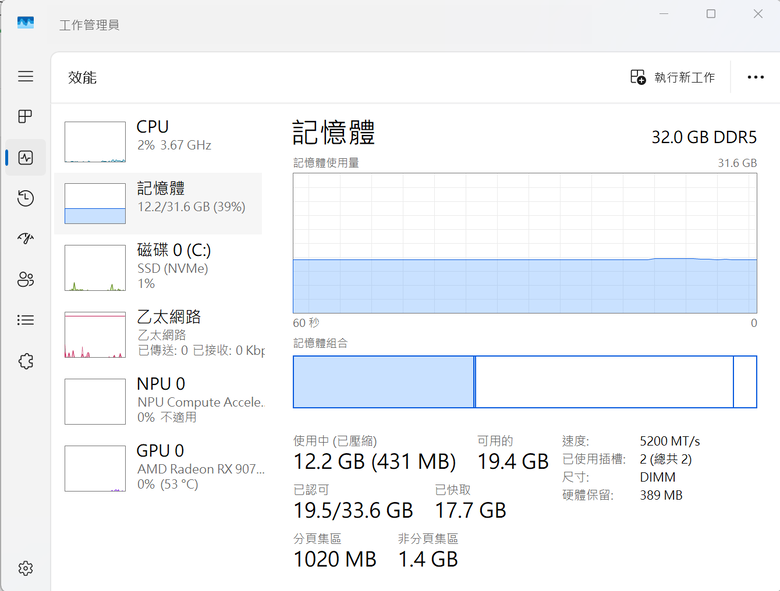This screenshot has height=591, width=780.
Task: Select the GPU 0 entry
Action: tap(158, 468)
